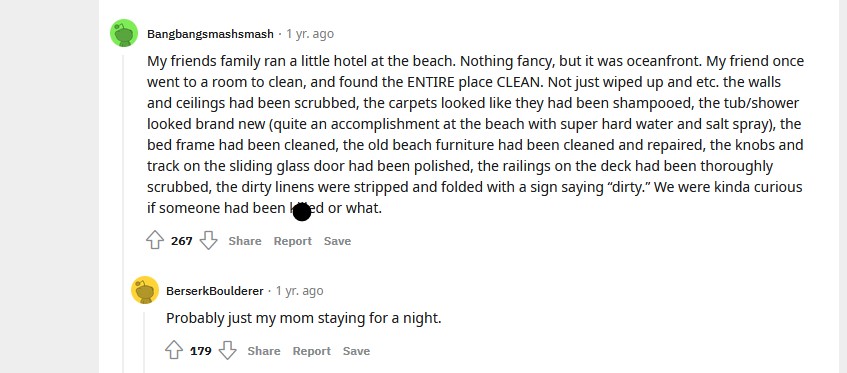Share the hotel cleaning comment

(245, 241)
